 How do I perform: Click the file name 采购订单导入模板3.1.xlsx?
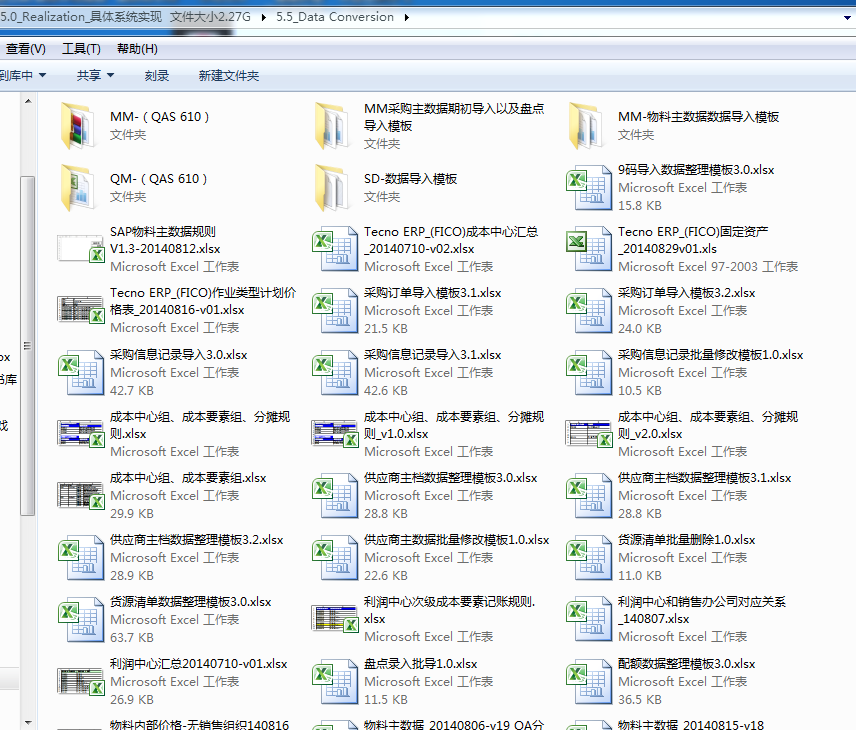432,293
